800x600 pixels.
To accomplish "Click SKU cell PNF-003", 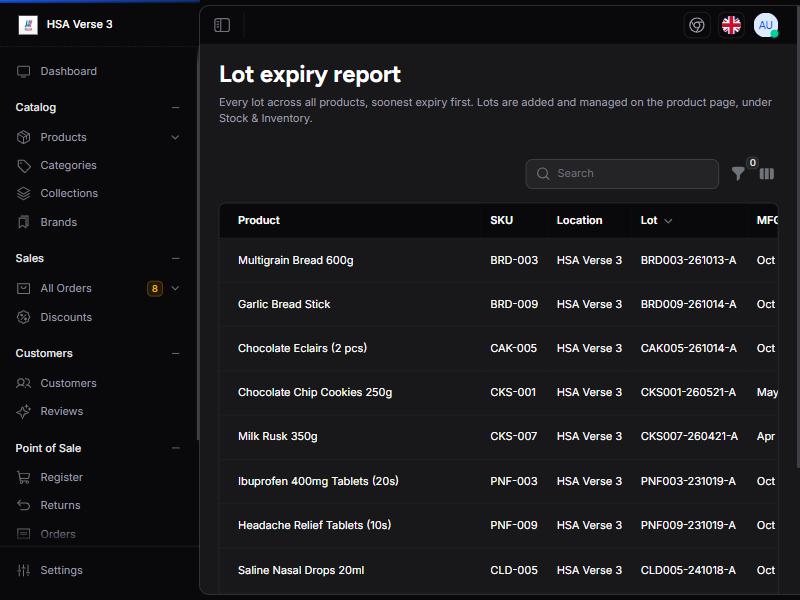I will [x=513, y=481].
